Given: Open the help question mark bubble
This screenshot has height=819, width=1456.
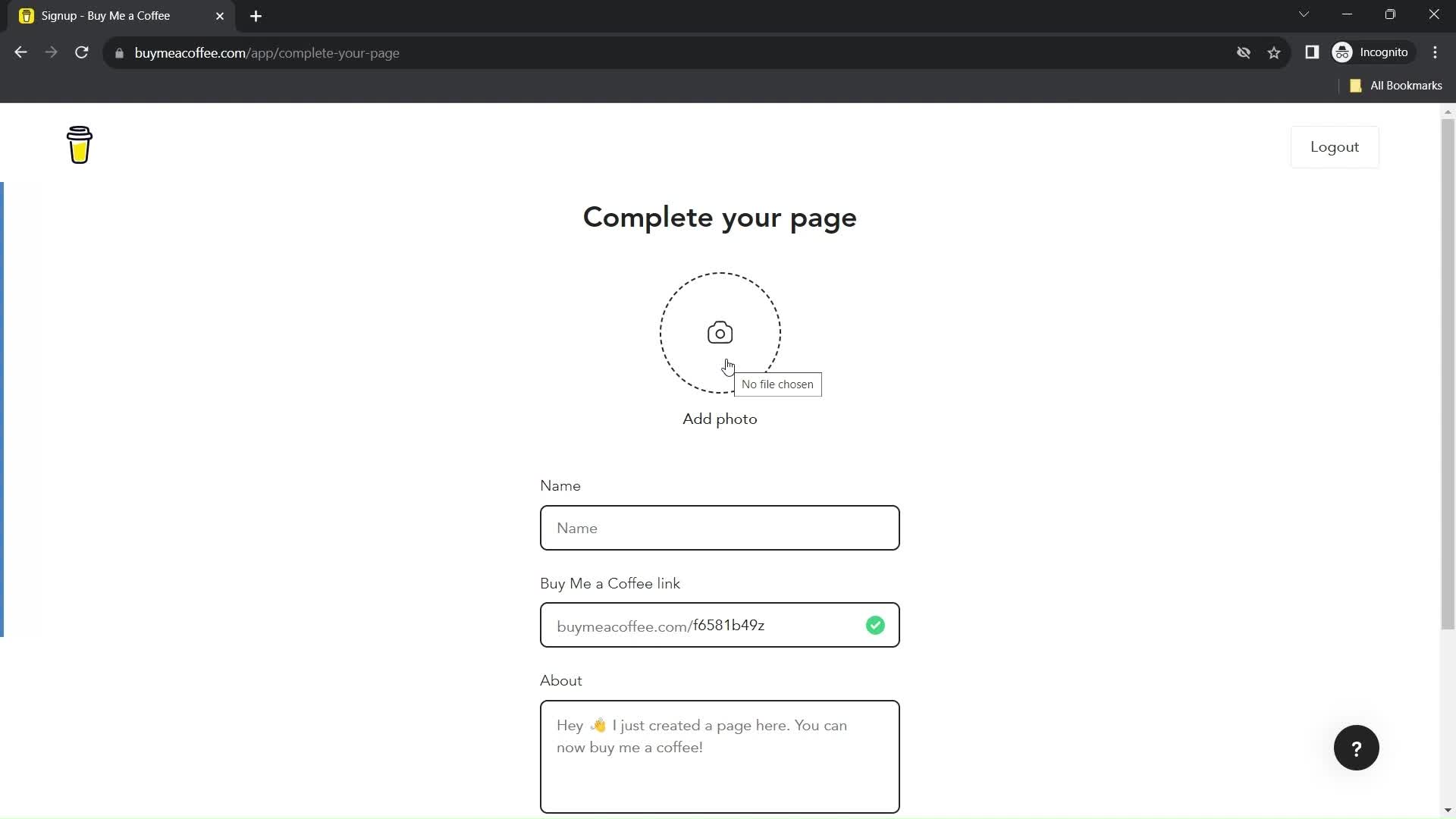Looking at the screenshot, I should pos(1356,748).
